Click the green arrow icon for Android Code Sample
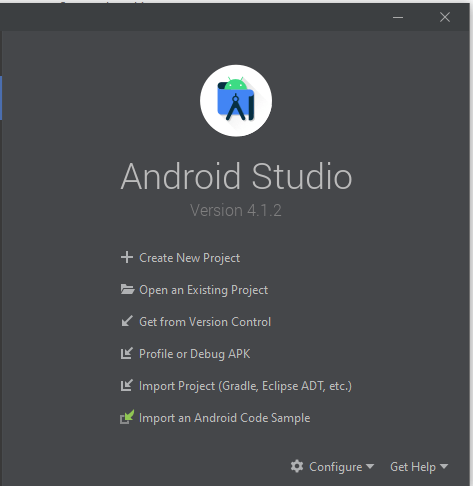This screenshot has height=486, width=473. [x=127, y=417]
